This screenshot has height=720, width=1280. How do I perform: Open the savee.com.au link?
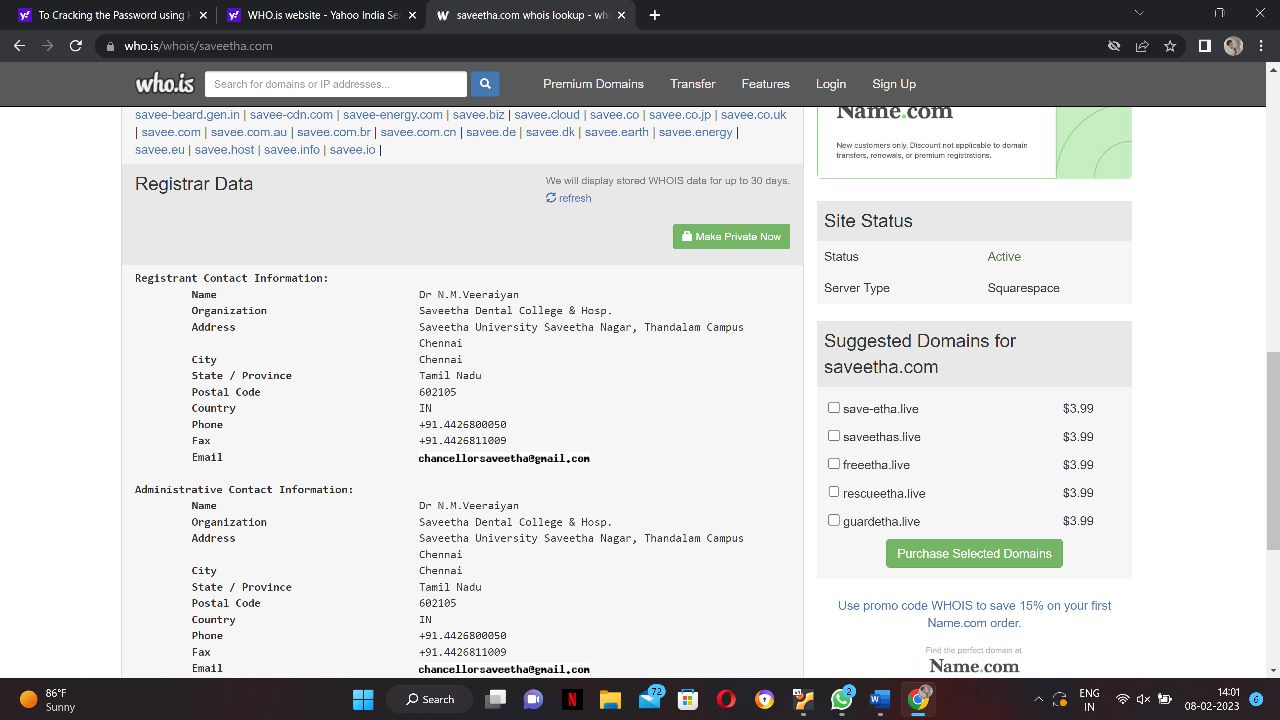coord(248,131)
